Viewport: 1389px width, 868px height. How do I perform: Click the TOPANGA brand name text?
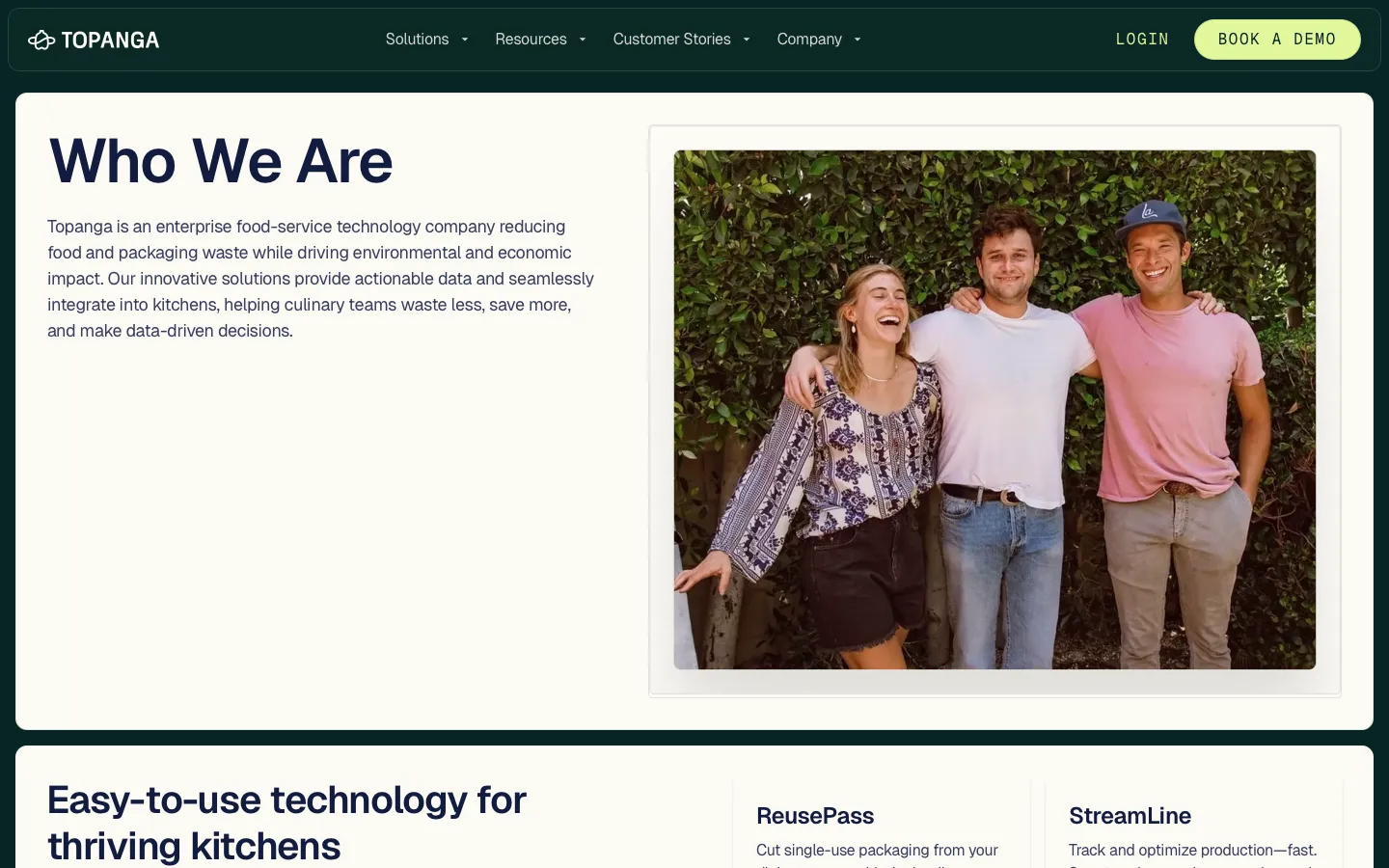pos(110,40)
